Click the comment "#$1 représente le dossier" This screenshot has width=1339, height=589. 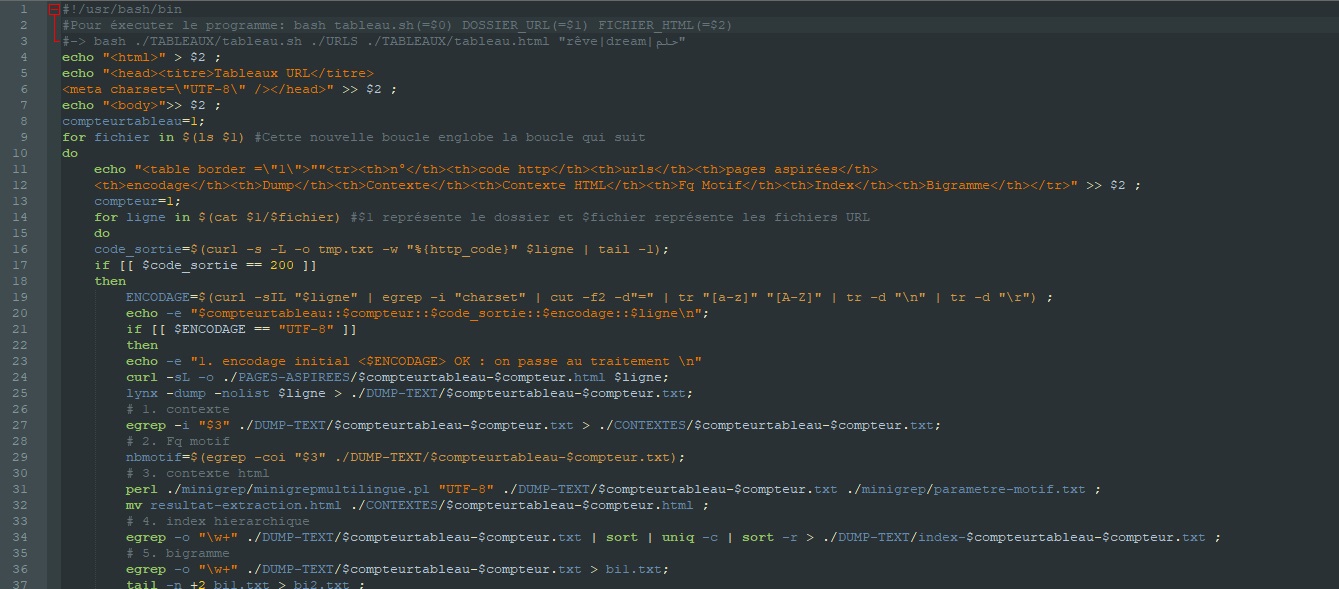pyautogui.click(x=610, y=217)
